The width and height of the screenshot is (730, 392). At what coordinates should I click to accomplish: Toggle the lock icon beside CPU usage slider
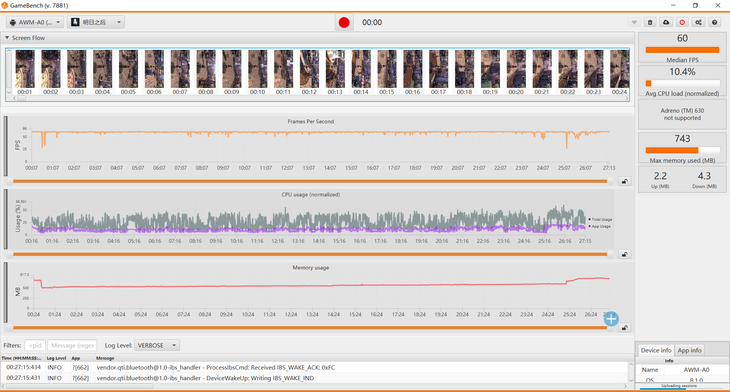[x=624, y=254]
